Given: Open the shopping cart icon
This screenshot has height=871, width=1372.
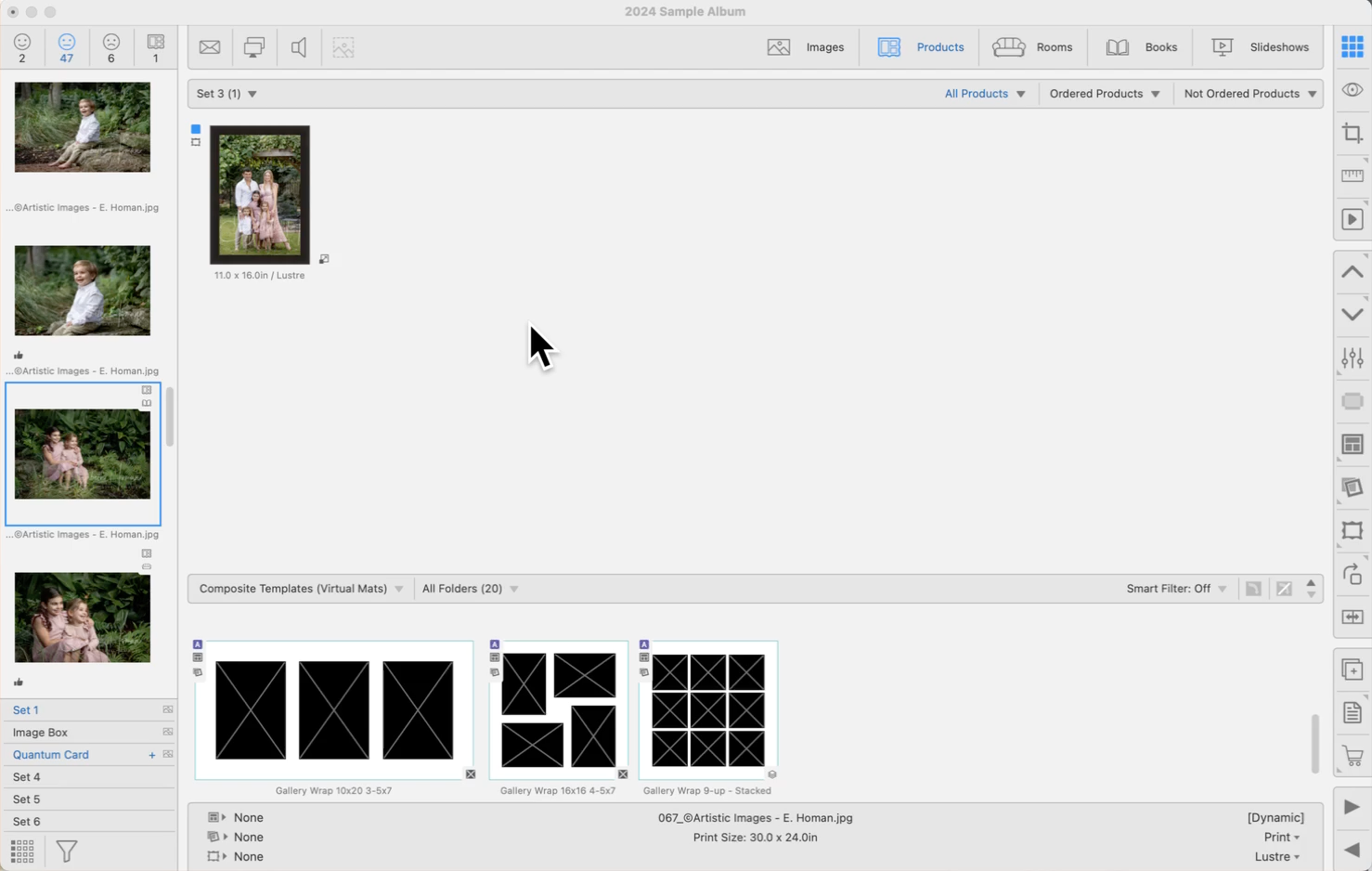Looking at the screenshot, I should tap(1352, 757).
